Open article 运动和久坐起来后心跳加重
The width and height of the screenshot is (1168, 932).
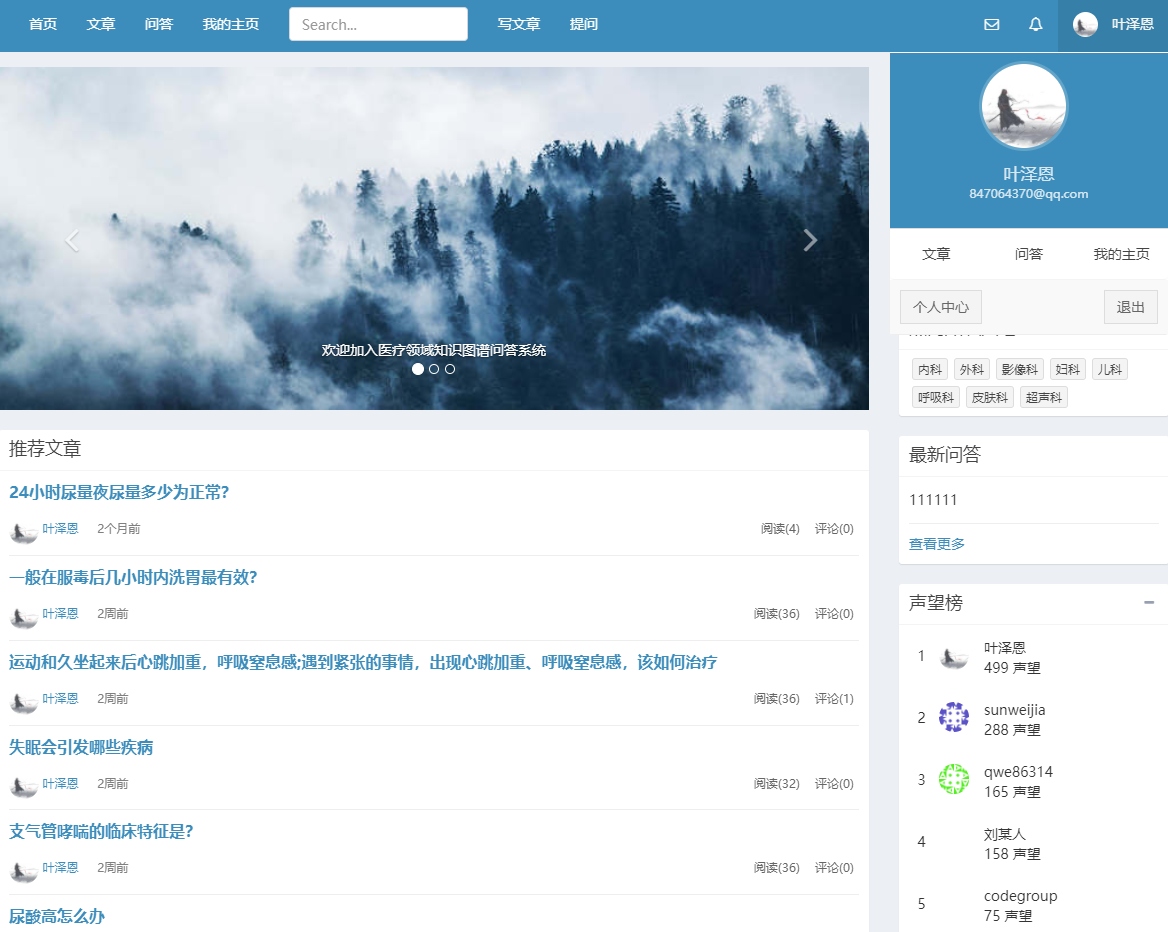coord(363,662)
